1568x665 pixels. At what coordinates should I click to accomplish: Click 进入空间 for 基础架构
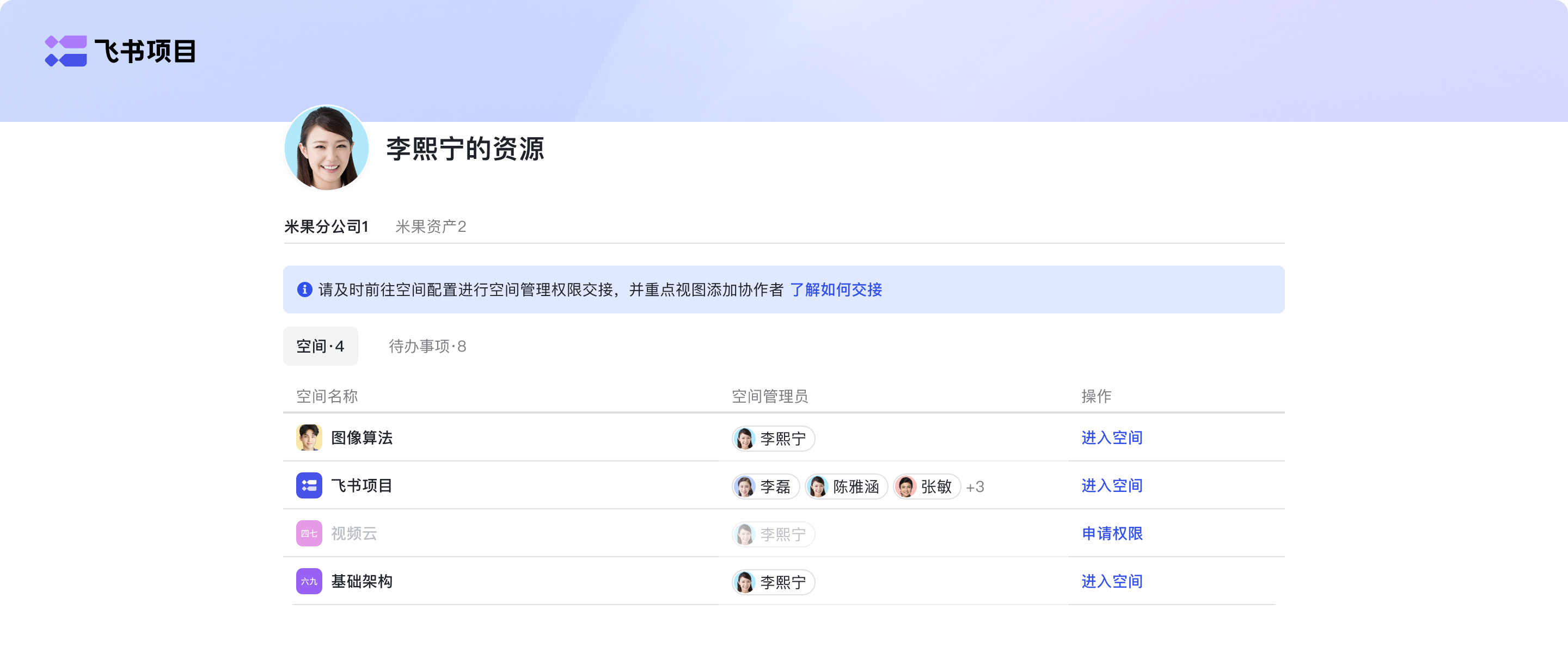[1112, 582]
